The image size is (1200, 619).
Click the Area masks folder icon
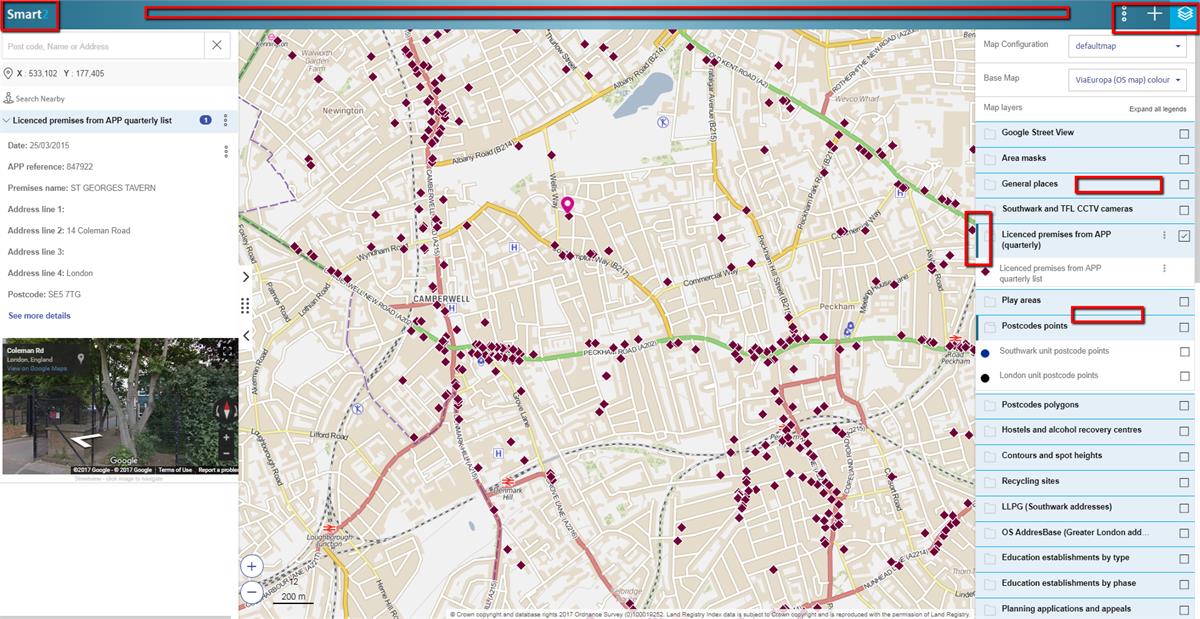click(x=990, y=159)
